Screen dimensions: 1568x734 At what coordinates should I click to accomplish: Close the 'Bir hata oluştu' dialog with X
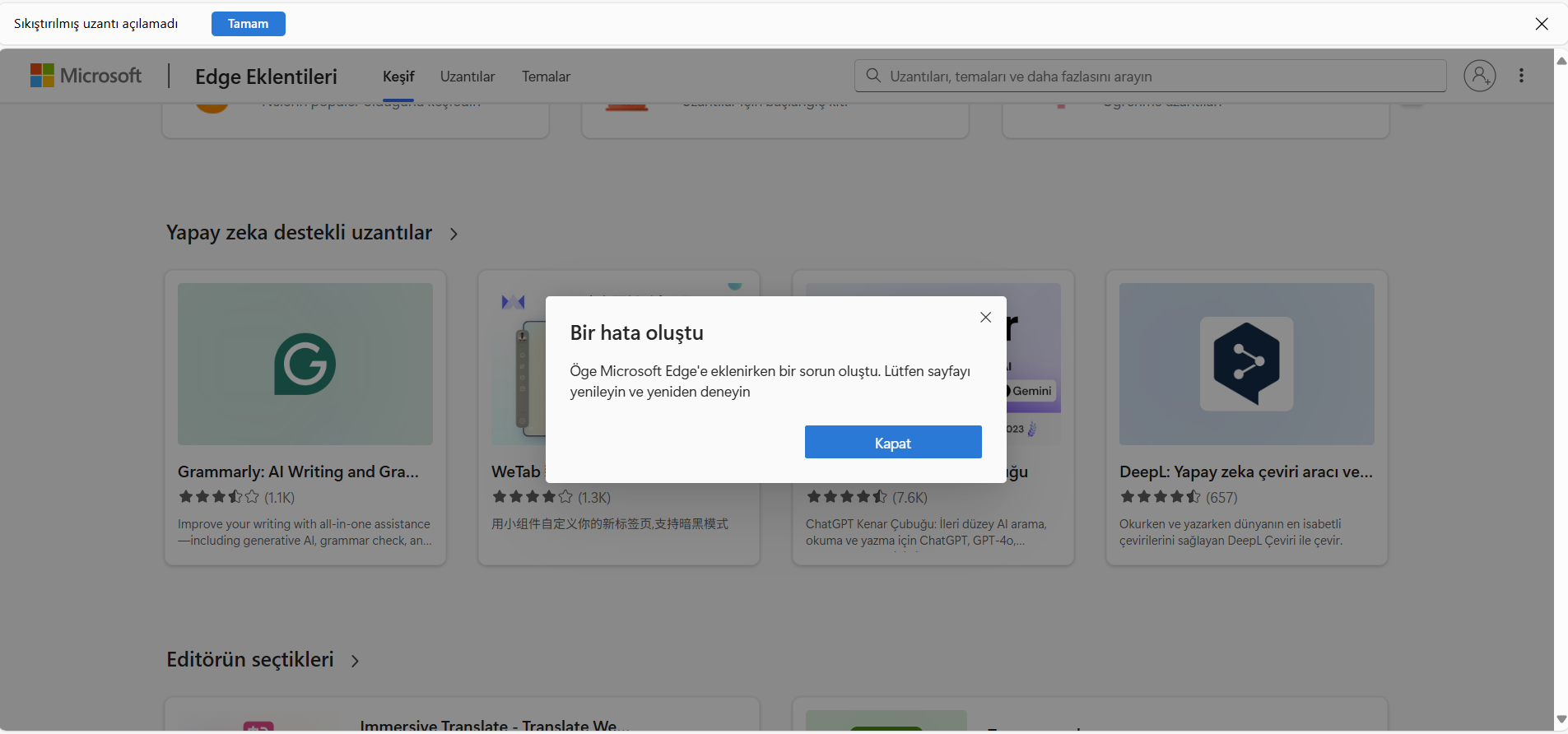(985, 318)
